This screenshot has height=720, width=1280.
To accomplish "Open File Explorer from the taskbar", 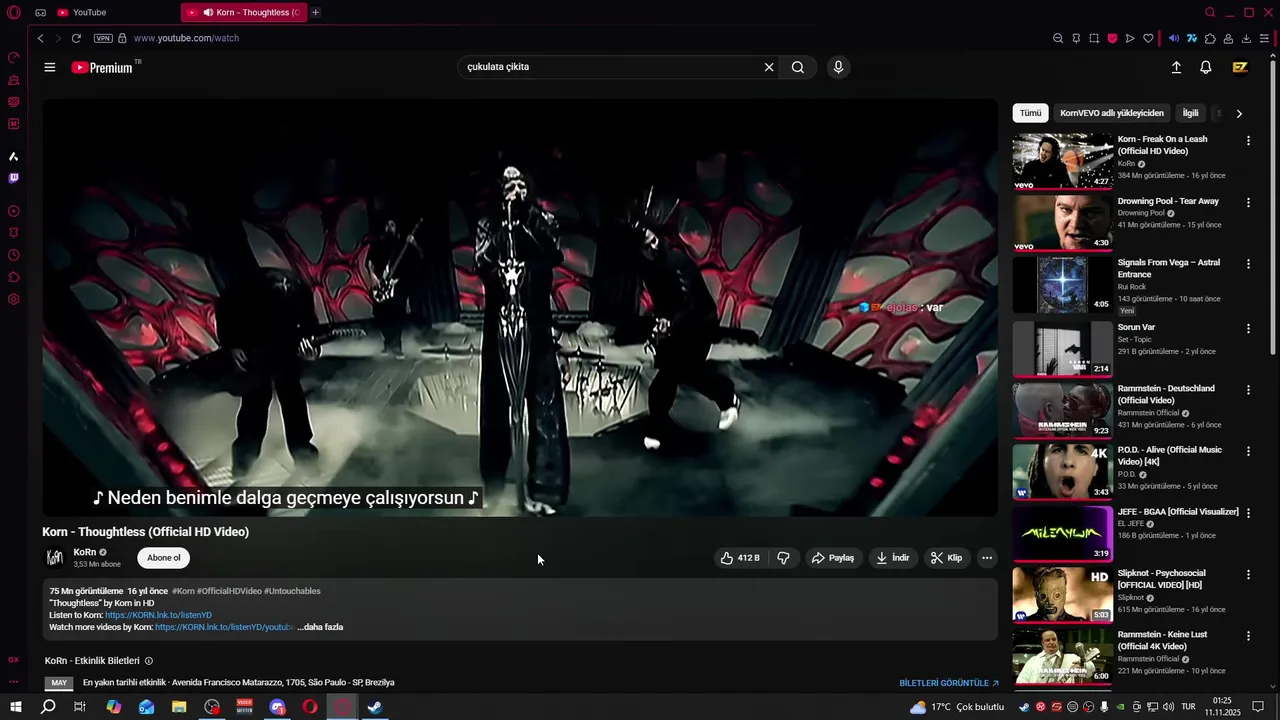I will pos(179,707).
